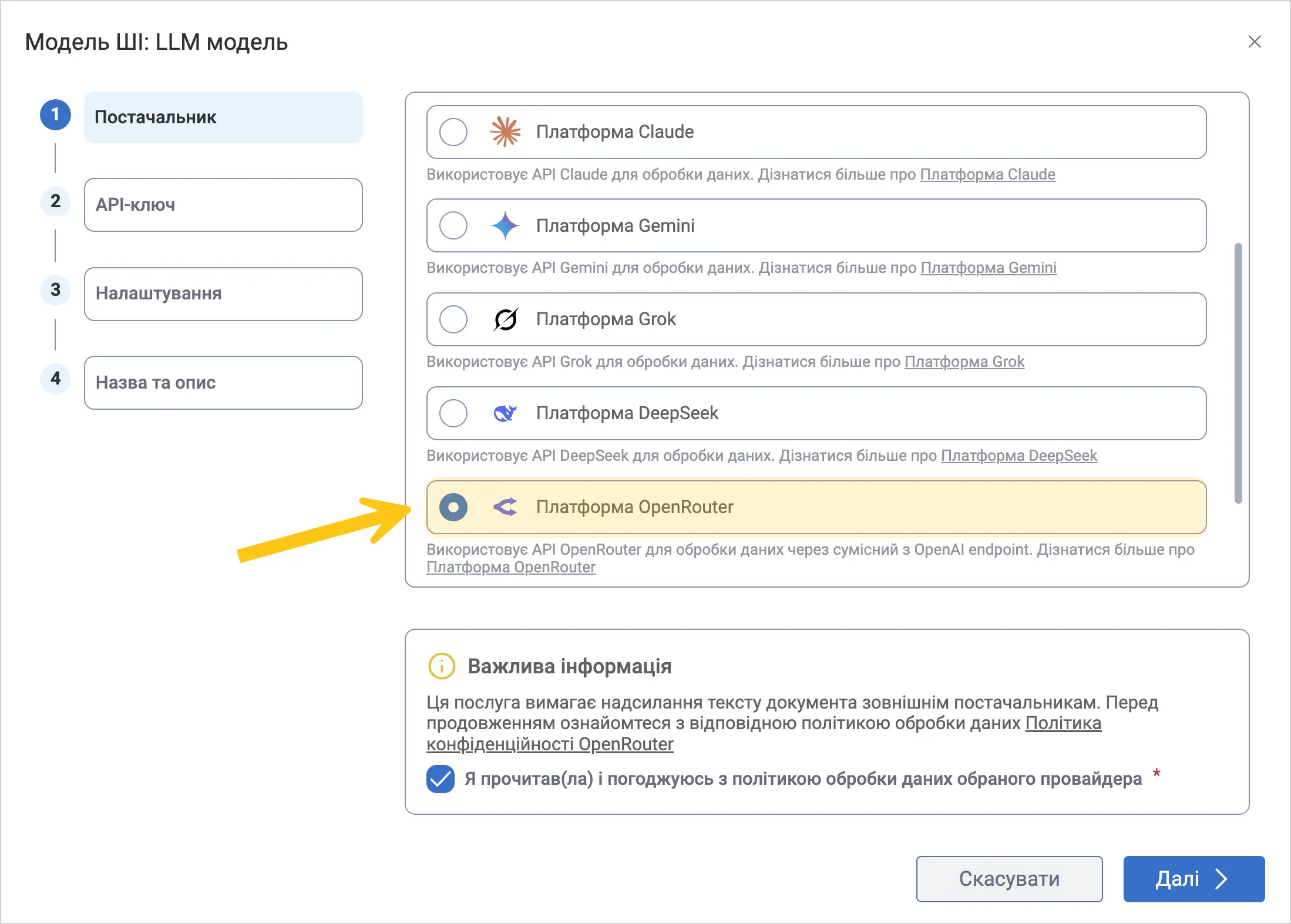The image size is (1291, 924).
Task: Go to the Постачальник step
Action: 223,117
